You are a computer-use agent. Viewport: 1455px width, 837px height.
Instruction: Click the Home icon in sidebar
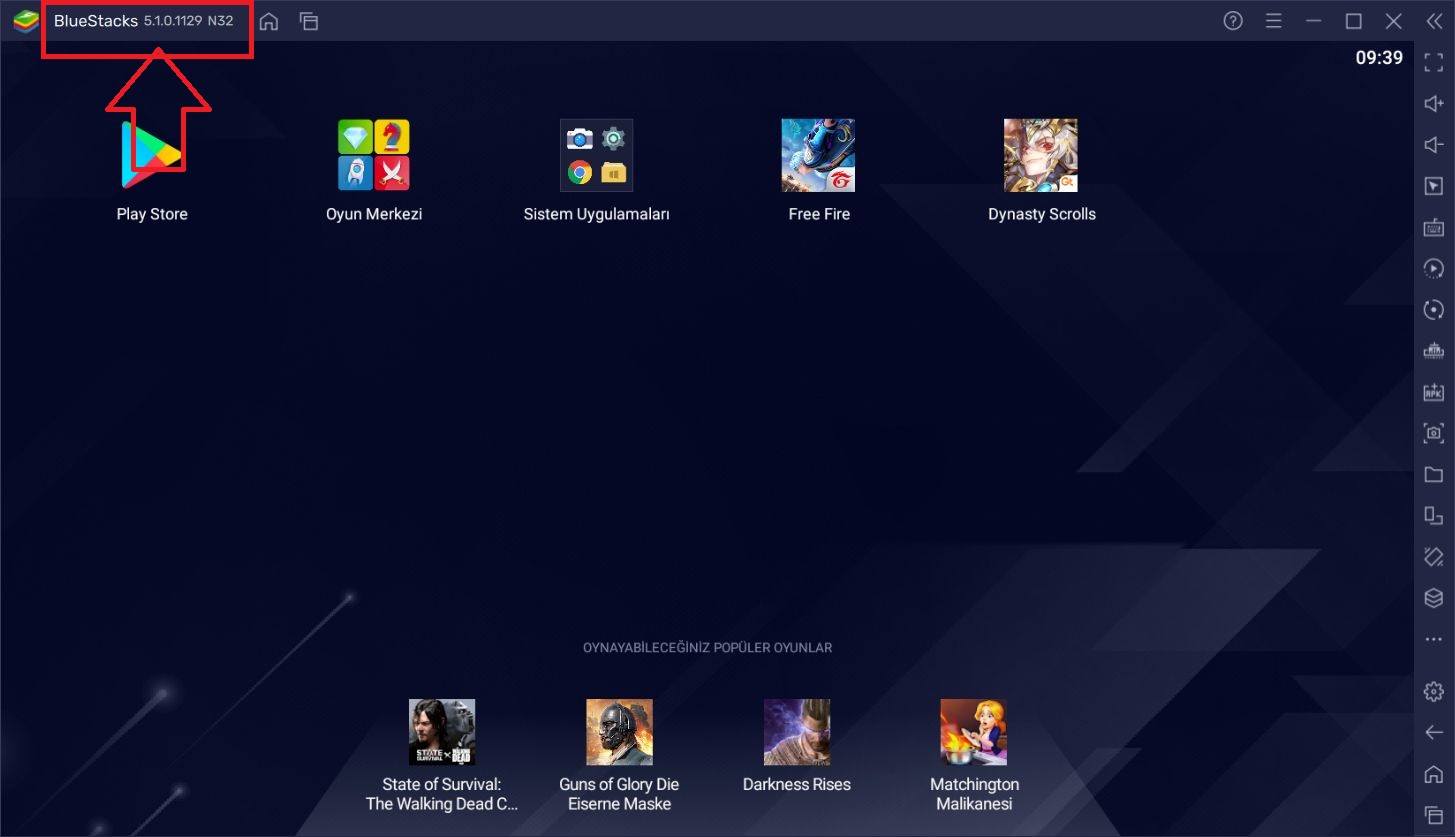pyautogui.click(x=1434, y=774)
